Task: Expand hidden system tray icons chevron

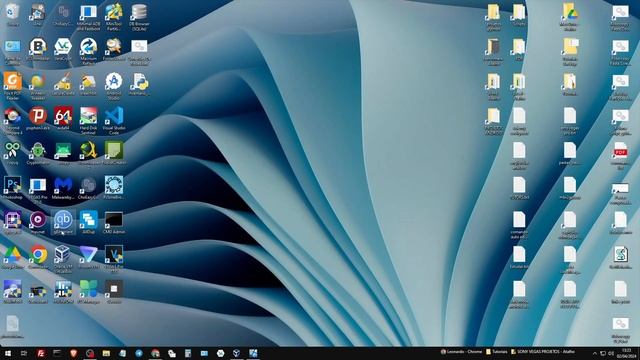Action: [594, 353]
